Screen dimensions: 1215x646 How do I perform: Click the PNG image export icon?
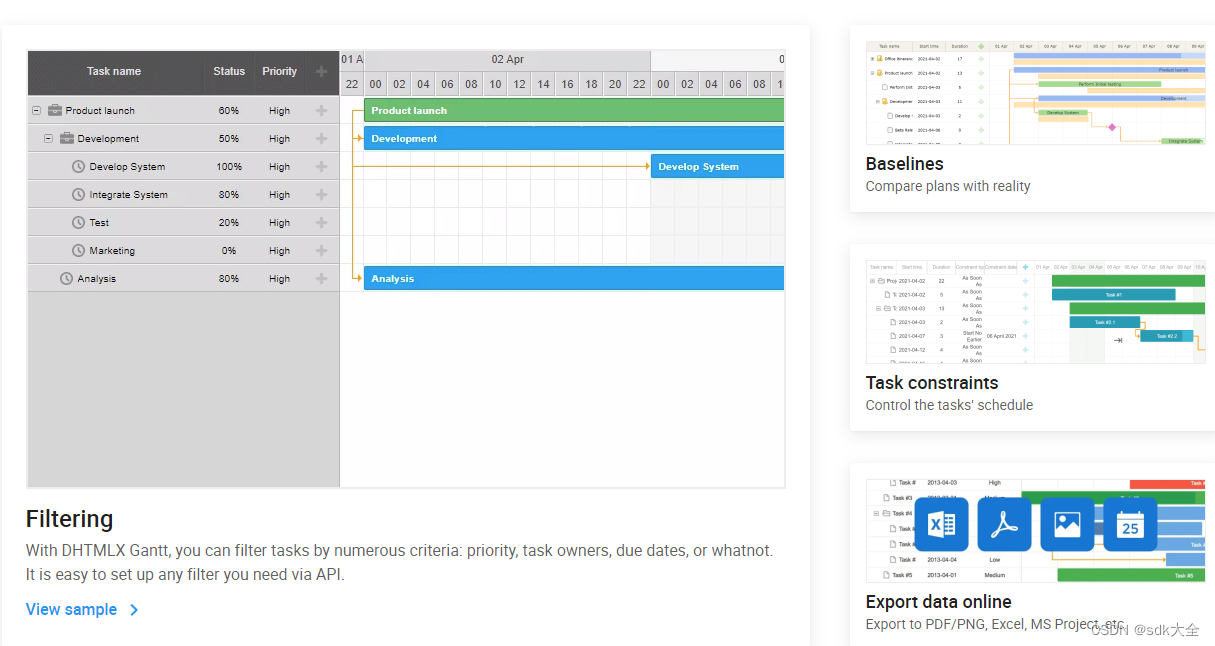(1067, 525)
